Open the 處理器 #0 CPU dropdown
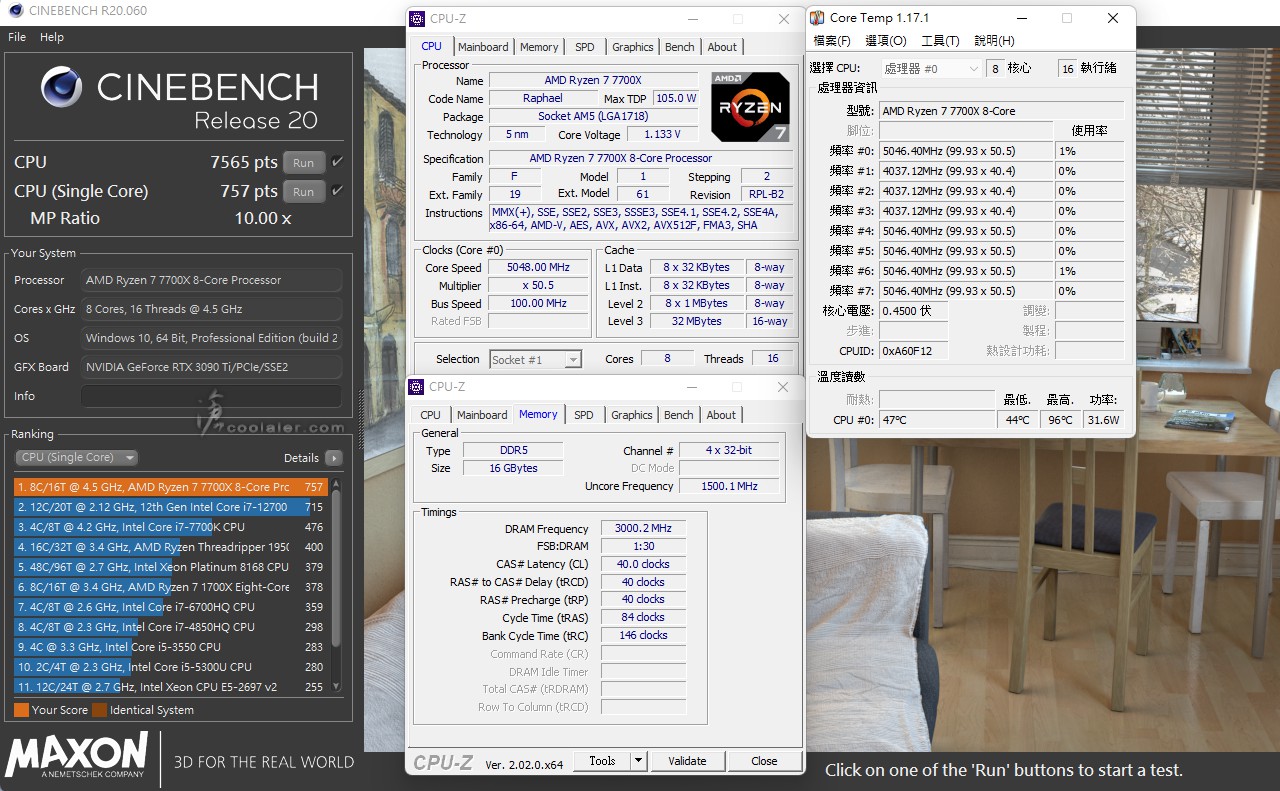 pyautogui.click(x=930, y=68)
